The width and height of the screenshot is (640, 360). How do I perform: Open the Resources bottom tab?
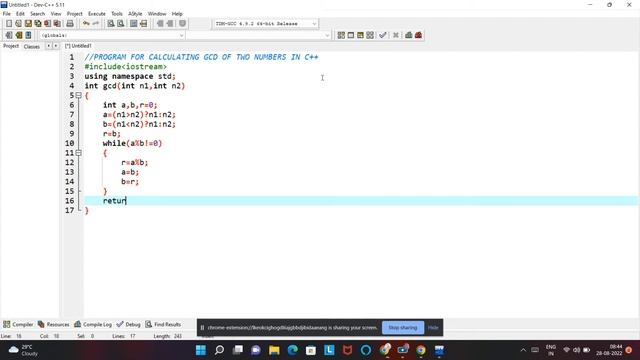(x=53, y=324)
